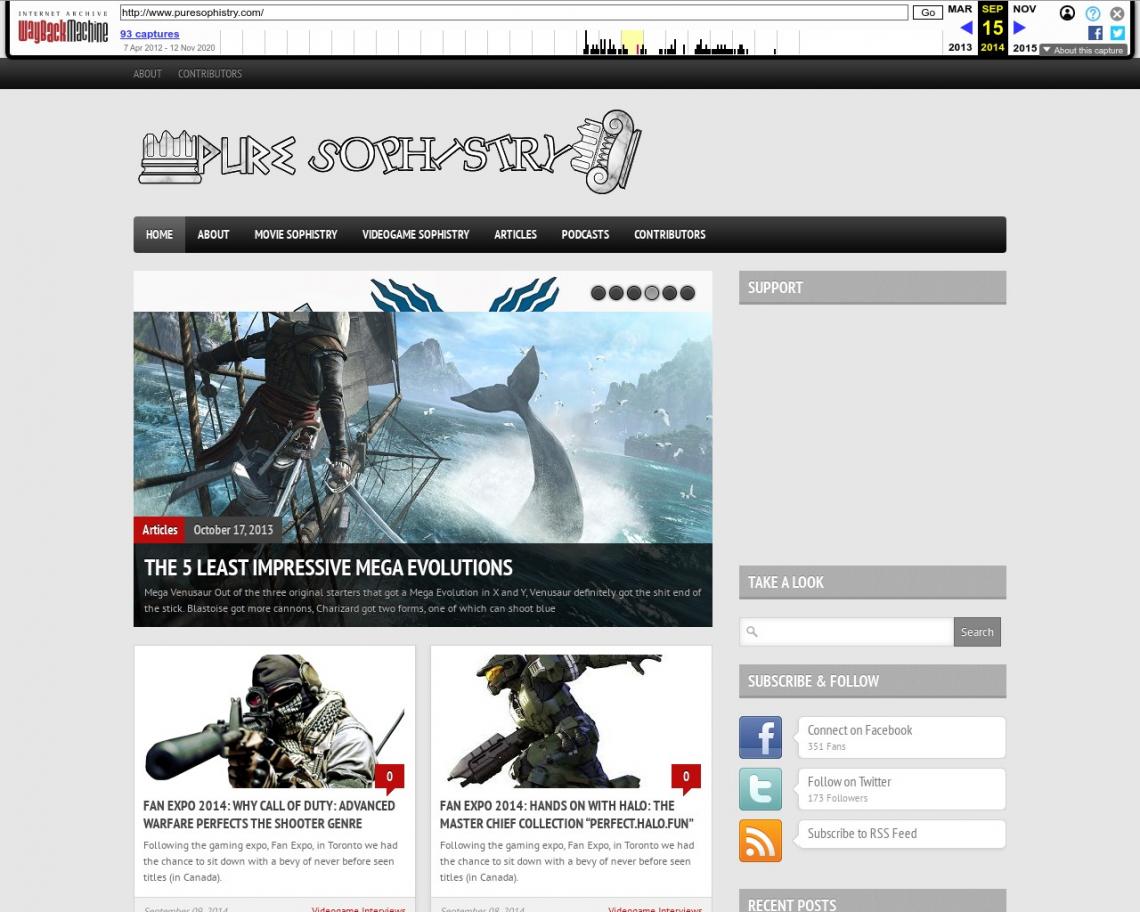Viewport: 1140px width, 912px height.
Task: Go to previous capture with left arrow
Action: click(966, 28)
